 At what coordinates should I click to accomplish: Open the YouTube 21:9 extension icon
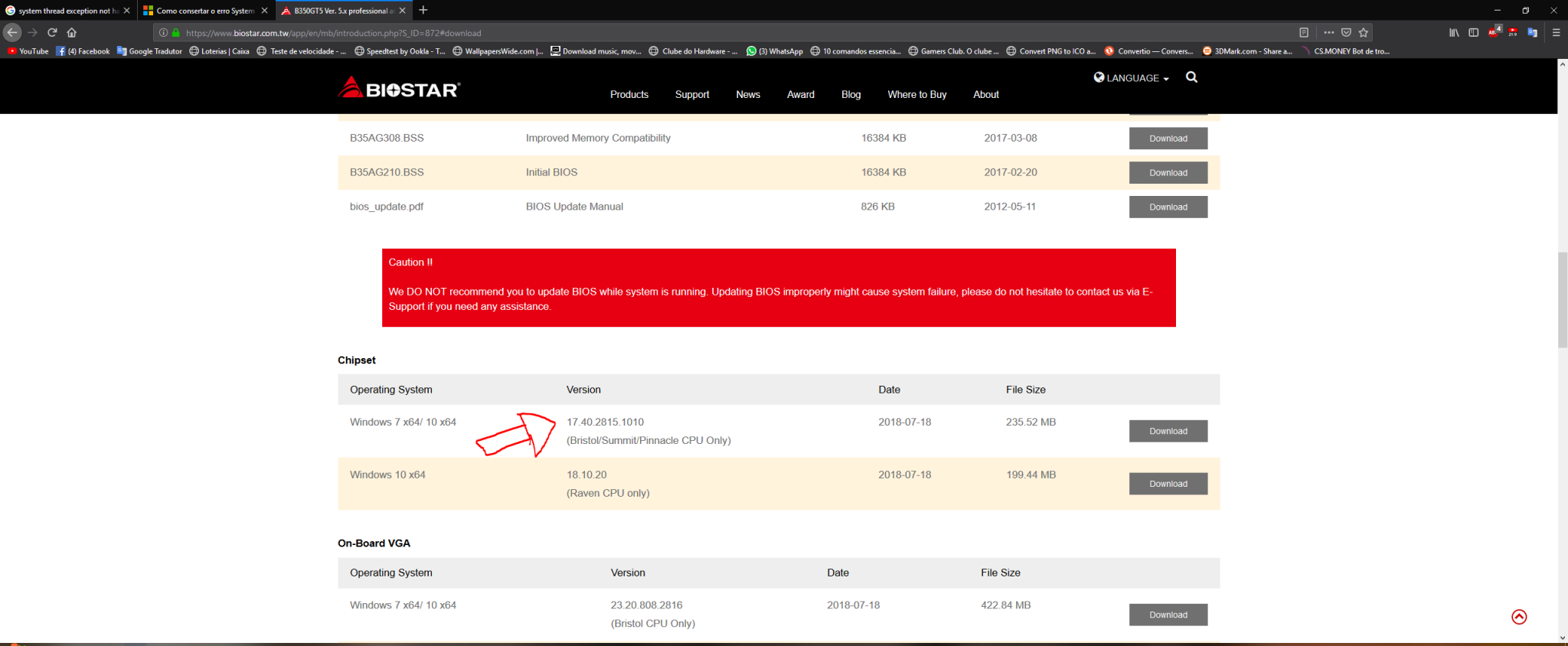point(1513,33)
